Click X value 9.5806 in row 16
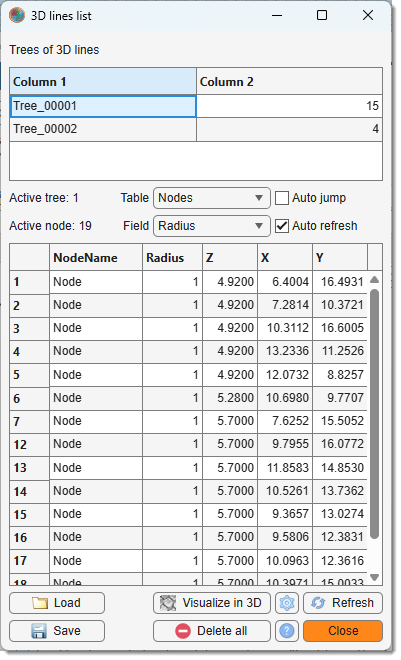Image resolution: width=401 pixels, height=660 pixels. click(285, 537)
